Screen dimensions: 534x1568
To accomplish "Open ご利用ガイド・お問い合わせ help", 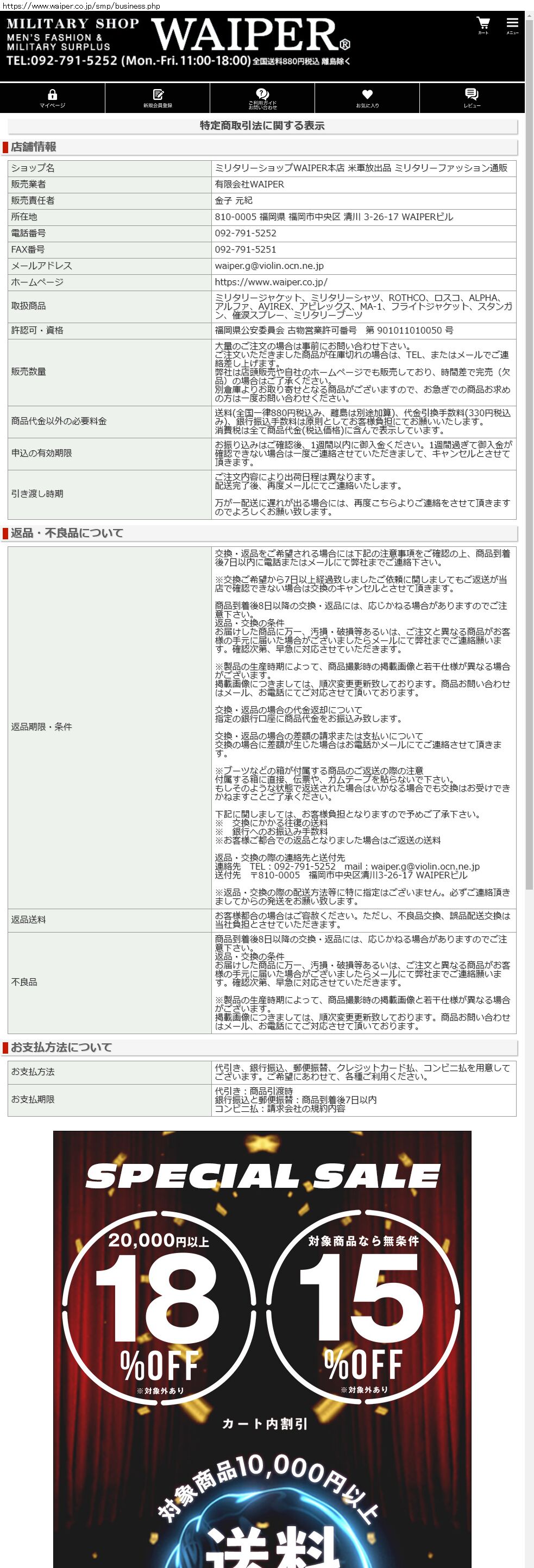I will [x=262, y=98].
